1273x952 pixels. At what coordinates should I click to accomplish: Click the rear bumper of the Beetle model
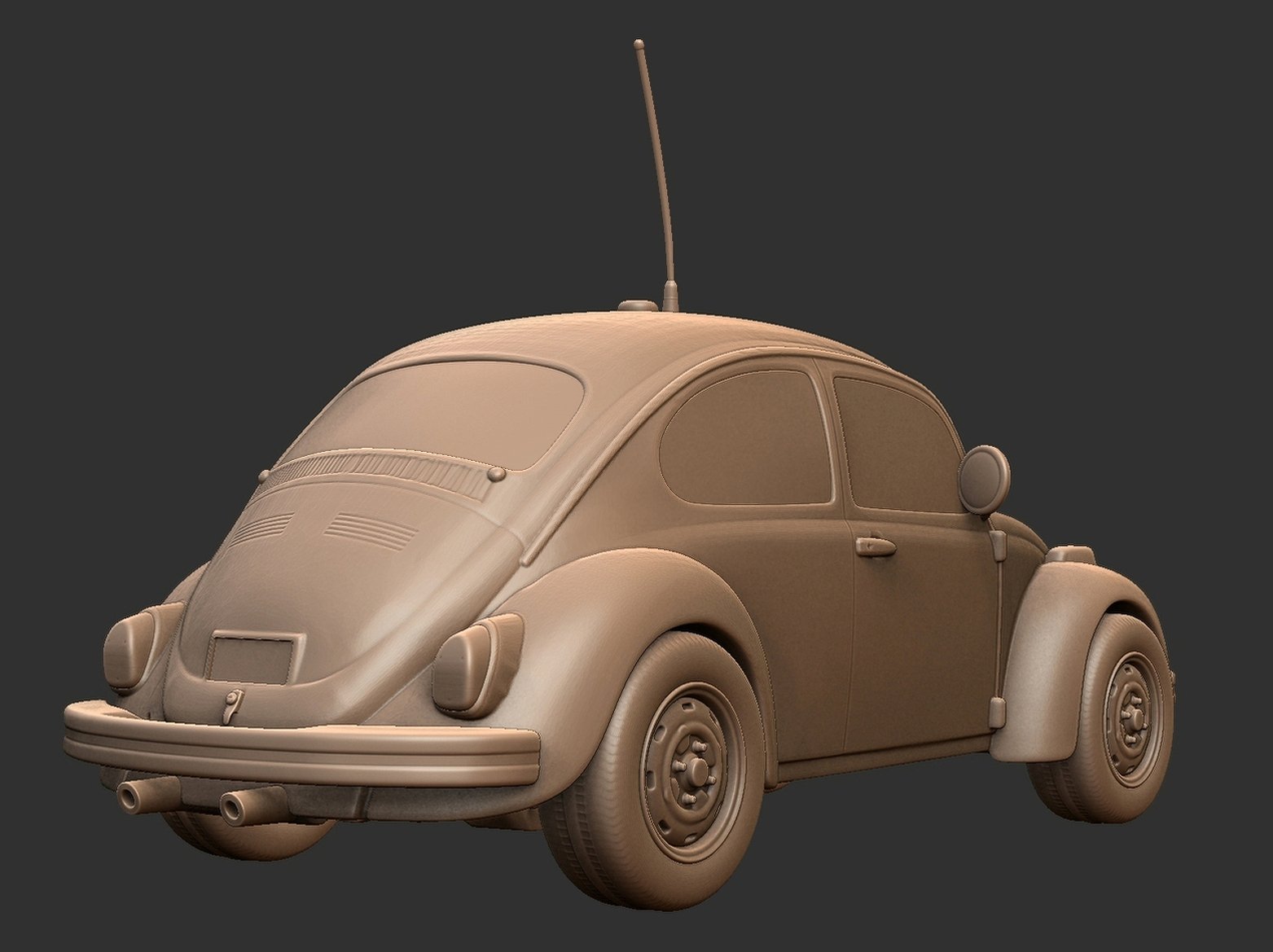click(x=301, y=745)
